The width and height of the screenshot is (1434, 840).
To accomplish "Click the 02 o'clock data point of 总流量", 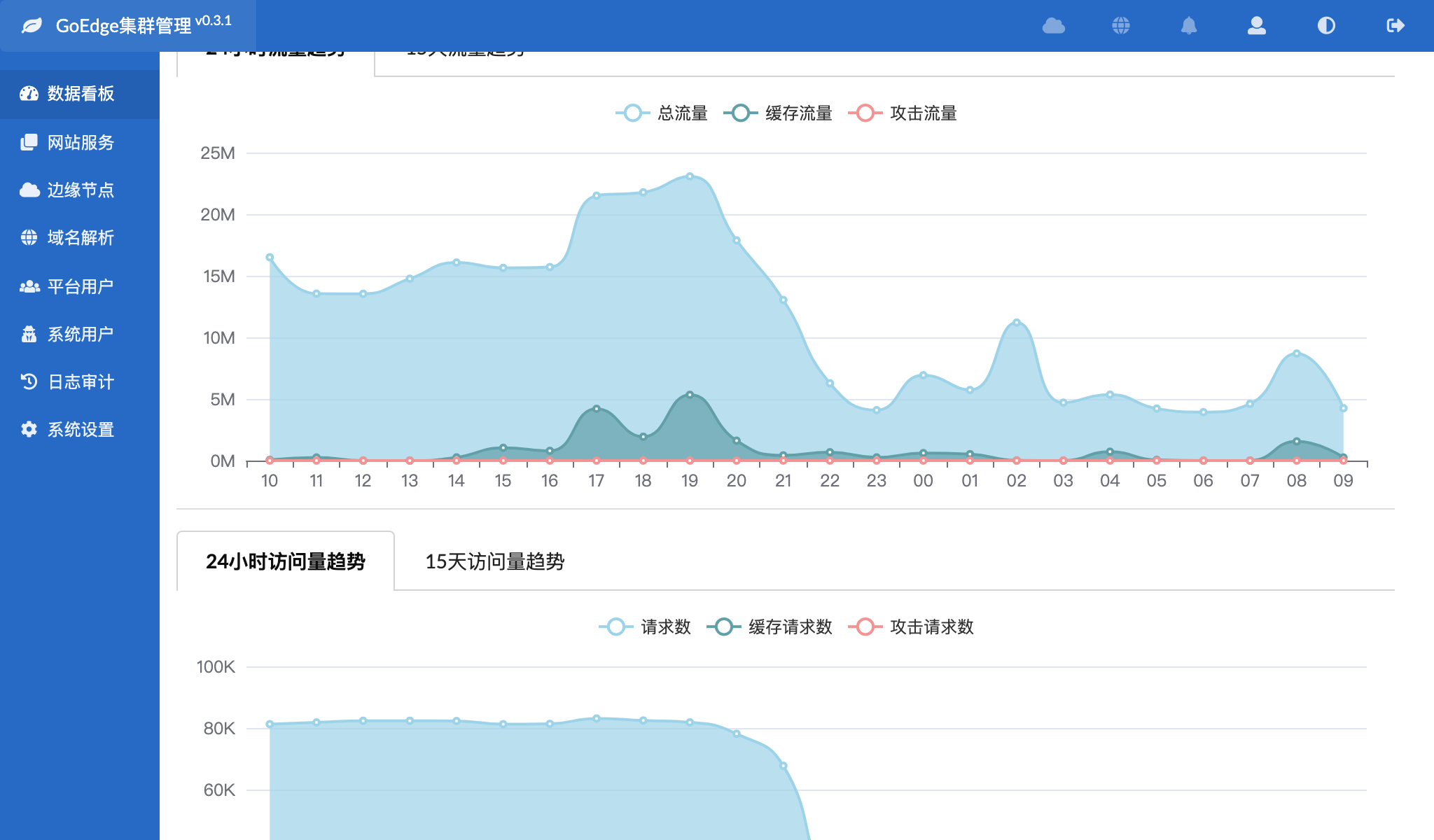I will tap(1017, 322).
